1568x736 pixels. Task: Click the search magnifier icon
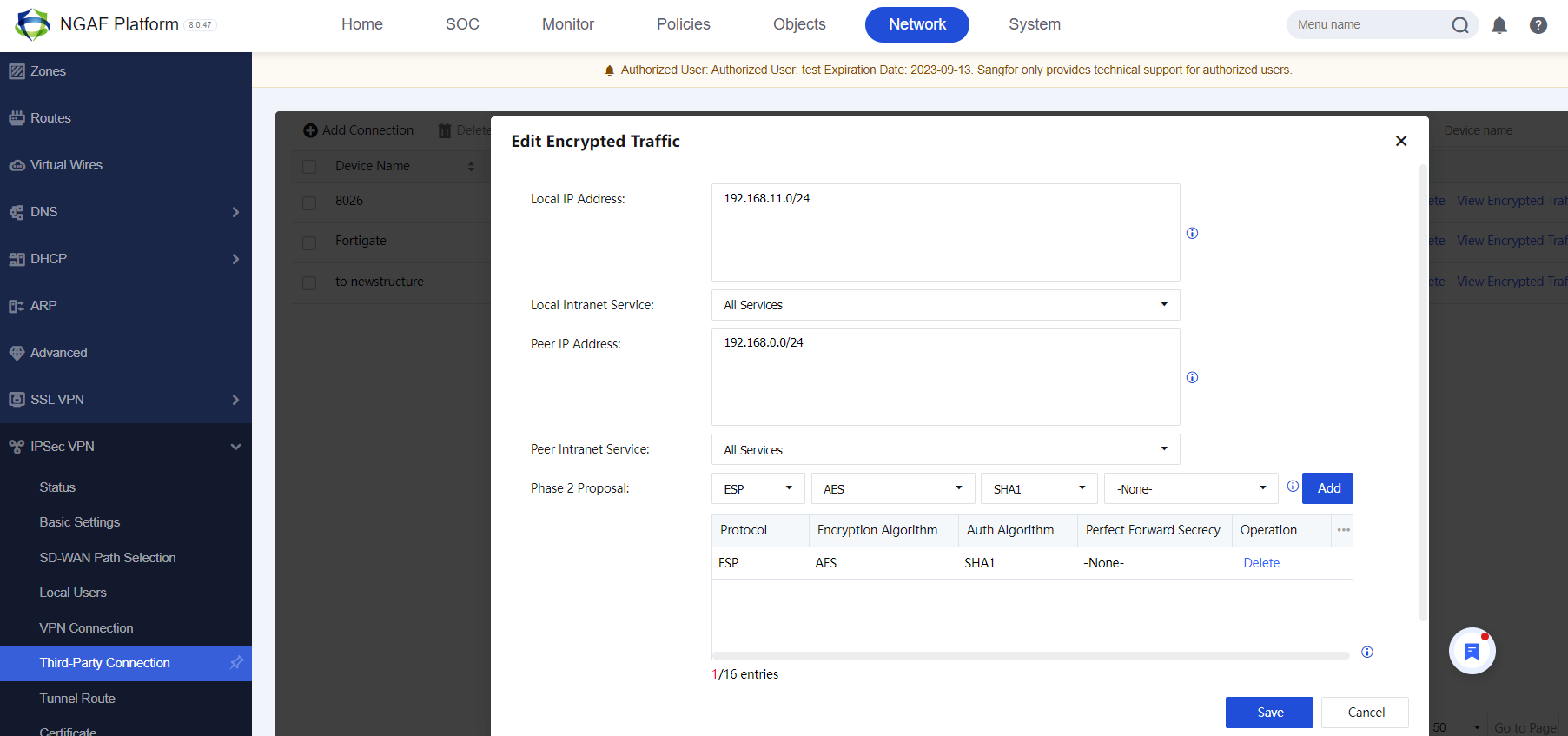(1460, 25)
